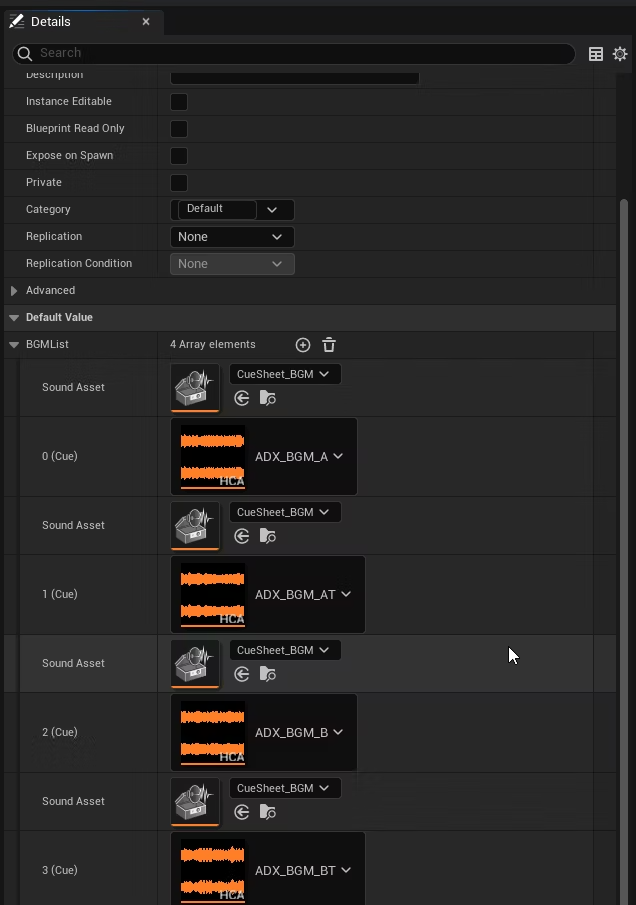Screen dimensions: 636x905
Task: Use selected asset for fourth Sound Asset
Action: [x=242, y=812]
